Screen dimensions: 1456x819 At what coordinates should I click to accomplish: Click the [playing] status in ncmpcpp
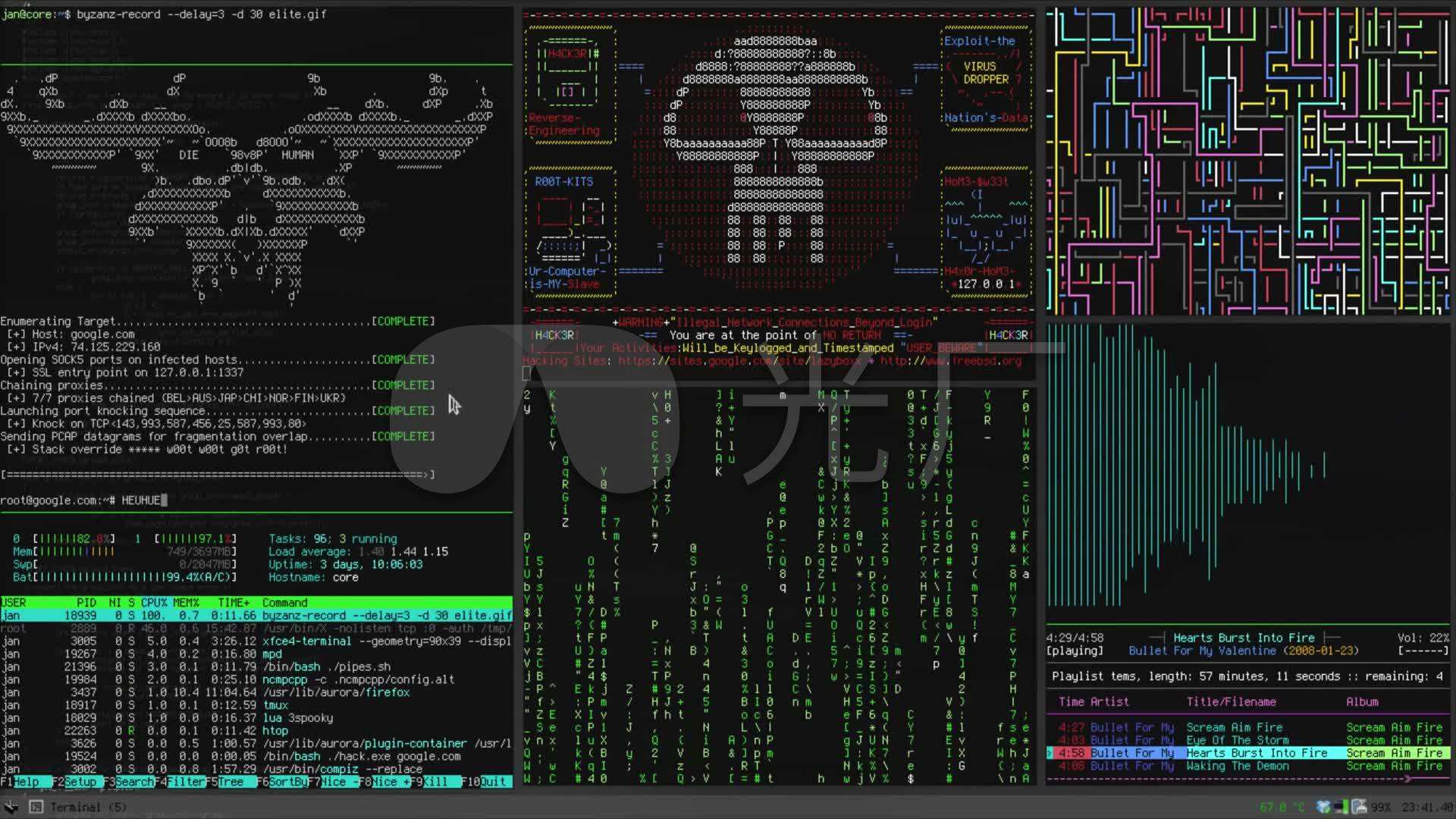1075,651
